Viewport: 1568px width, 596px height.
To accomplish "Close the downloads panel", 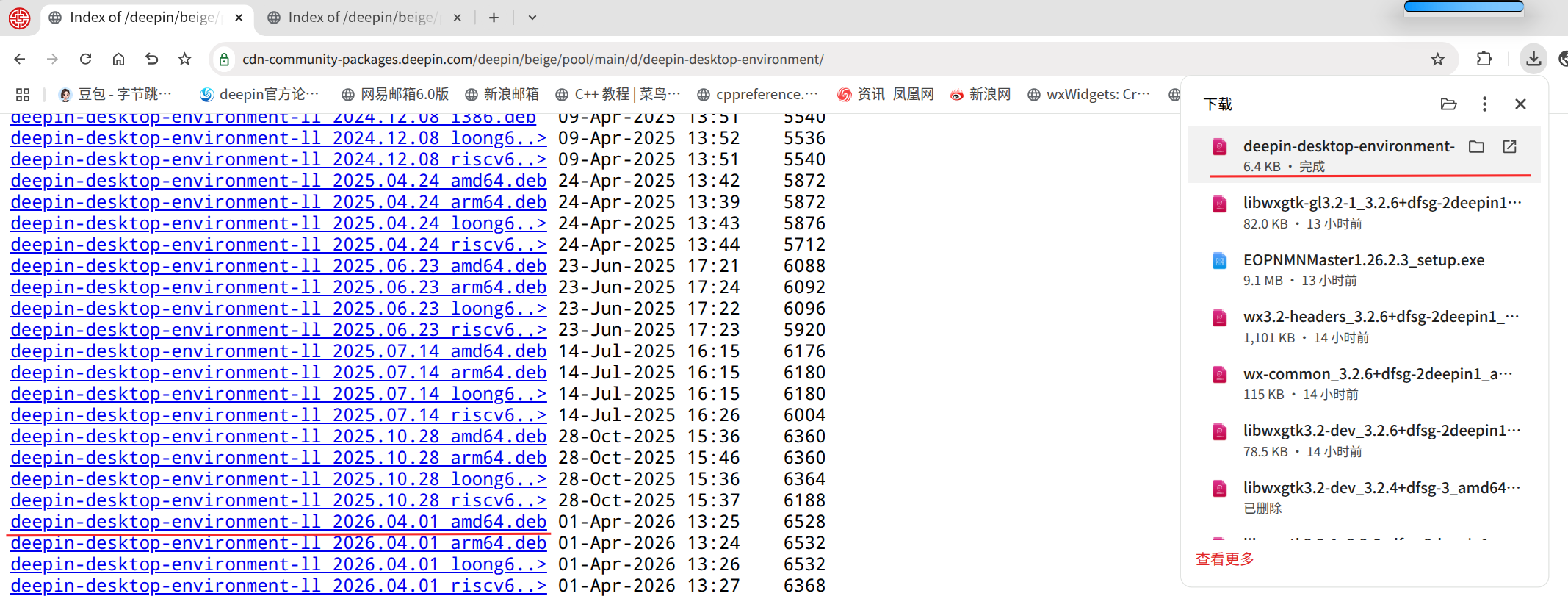I will 1520,104.
